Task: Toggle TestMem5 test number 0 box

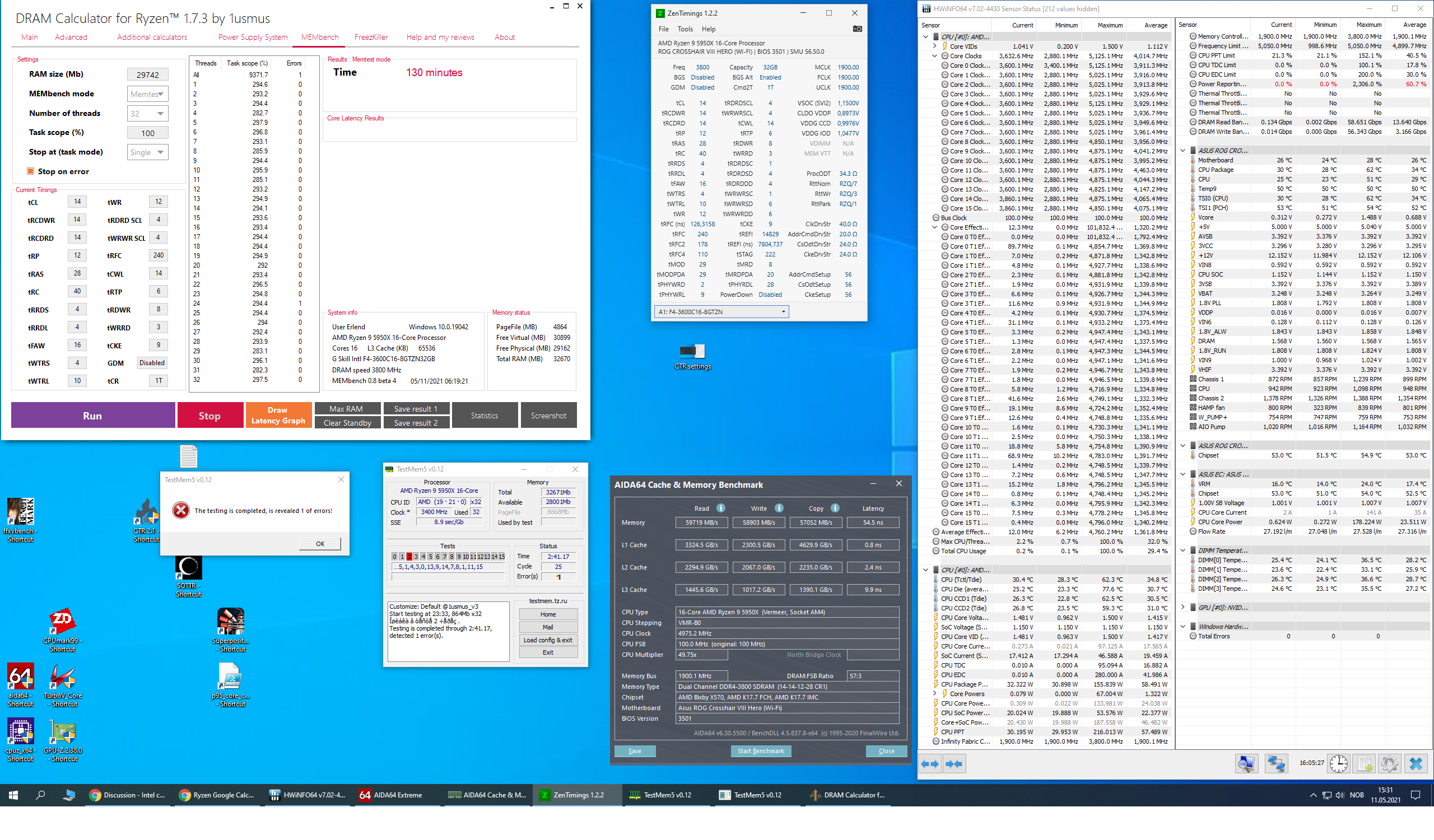Action: [x=394, y=557]
